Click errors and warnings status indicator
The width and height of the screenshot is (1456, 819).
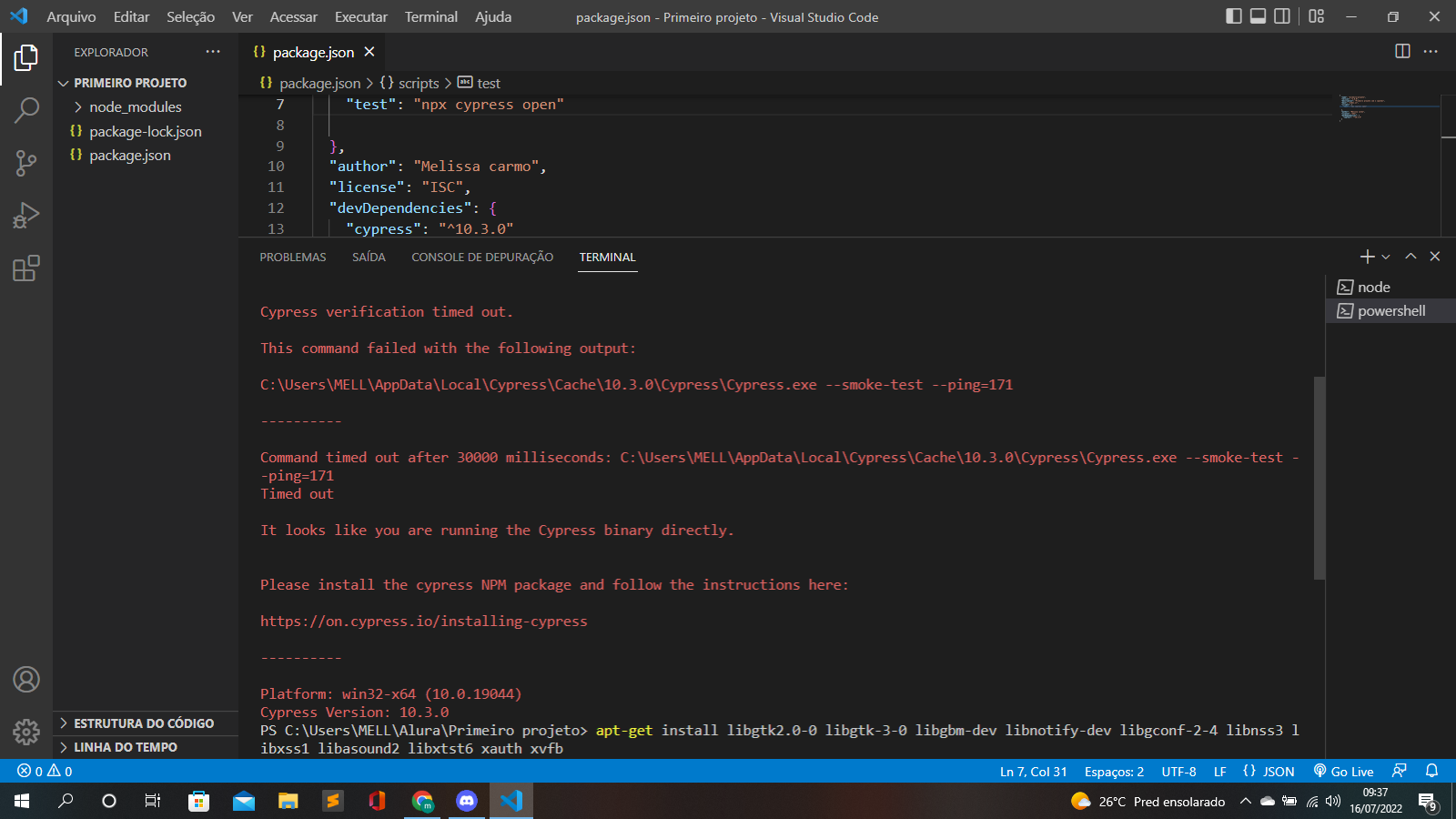[45, 771]
